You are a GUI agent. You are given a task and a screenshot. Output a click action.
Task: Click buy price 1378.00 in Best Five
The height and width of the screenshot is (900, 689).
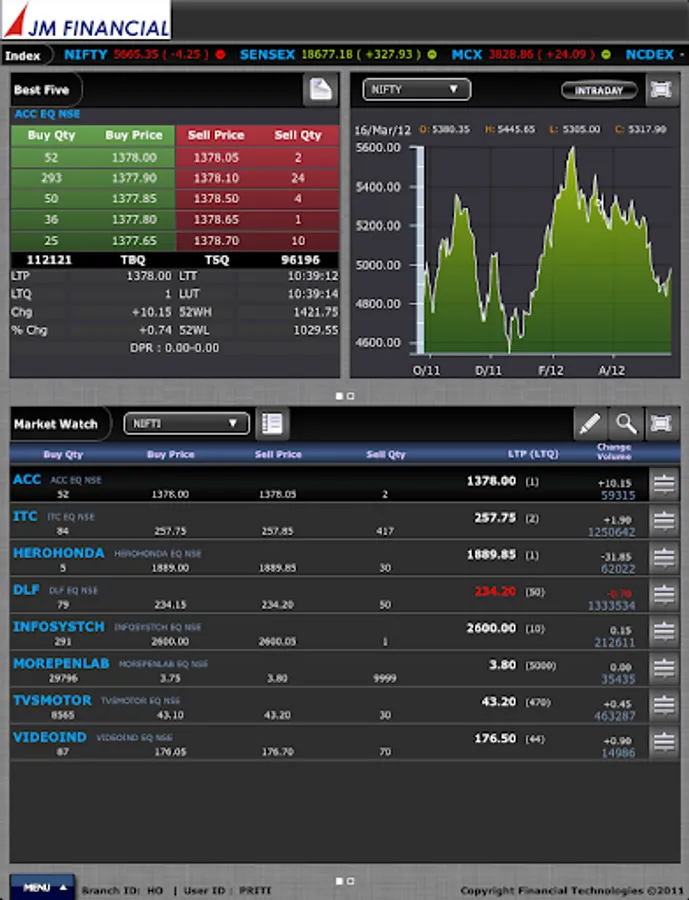134,157
